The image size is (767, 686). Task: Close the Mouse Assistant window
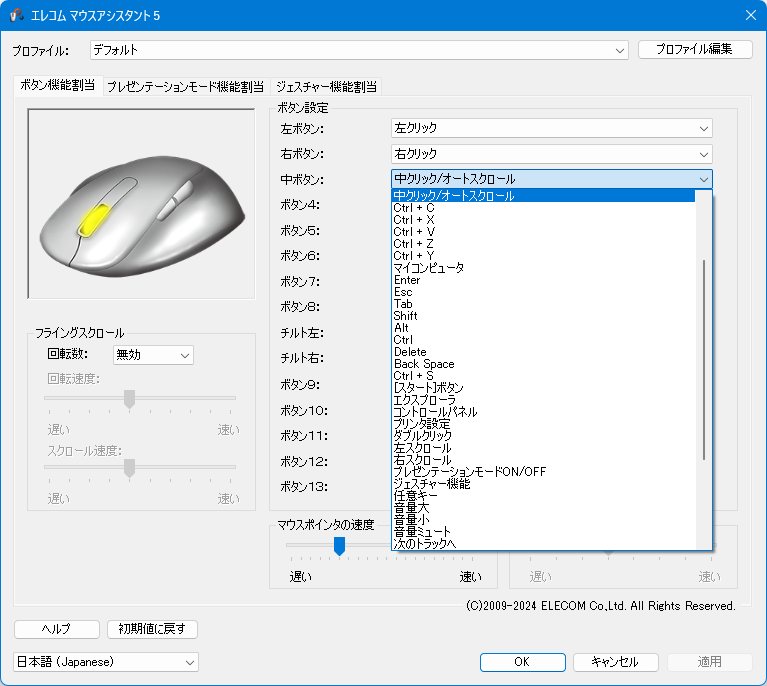(x=750, y=15)
